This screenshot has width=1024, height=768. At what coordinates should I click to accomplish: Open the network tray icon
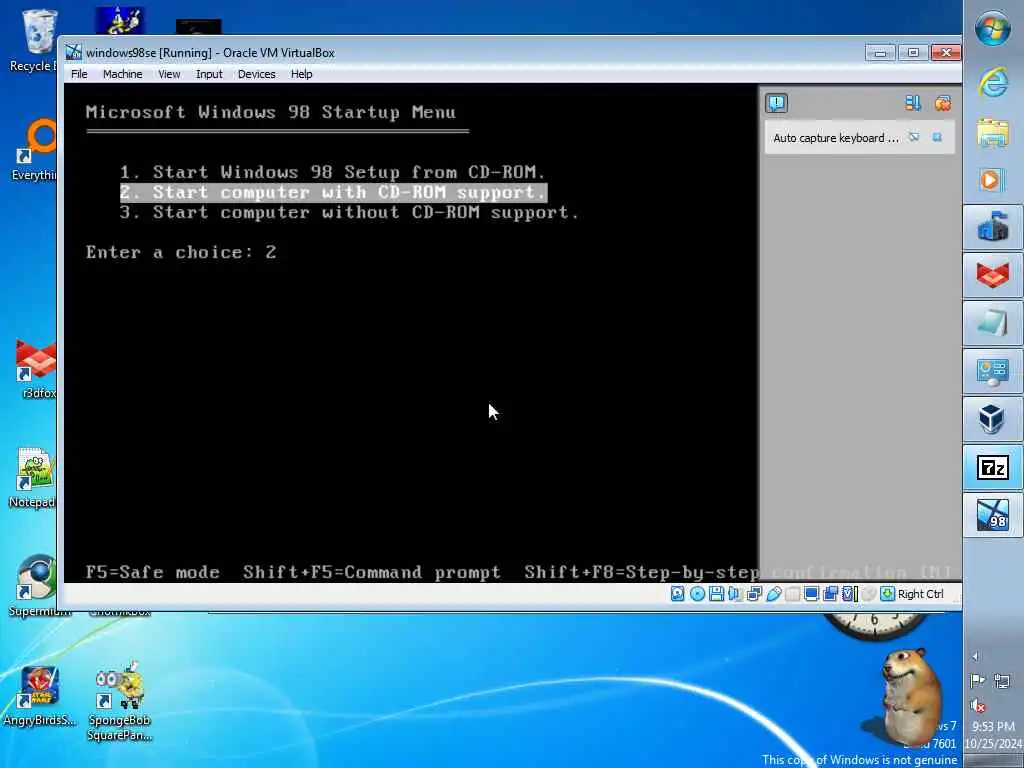coord(1002,682)
